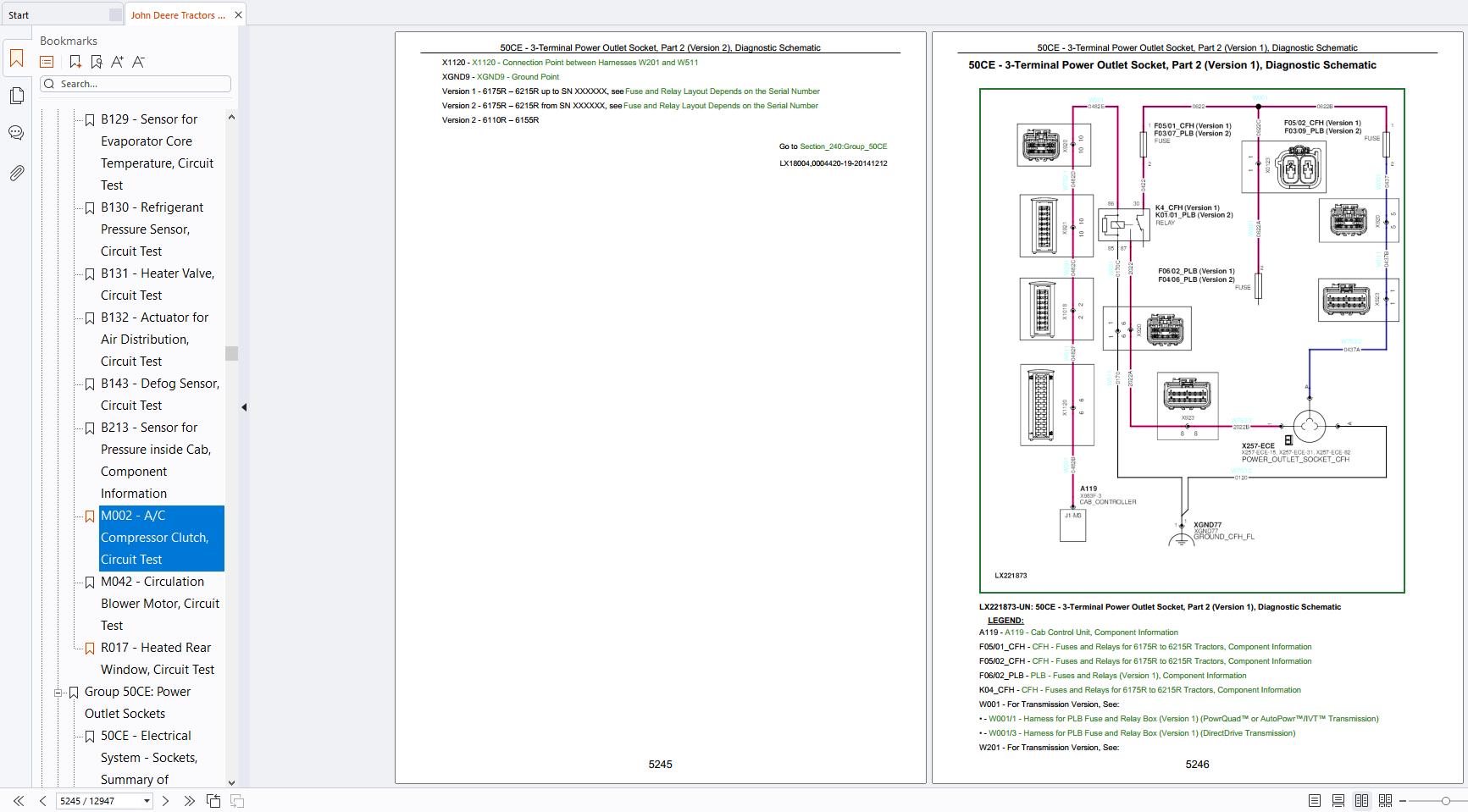Viewport: 1468px width, 812px height.
Task: Open the comments panel icon
Action: pos(16,133)
